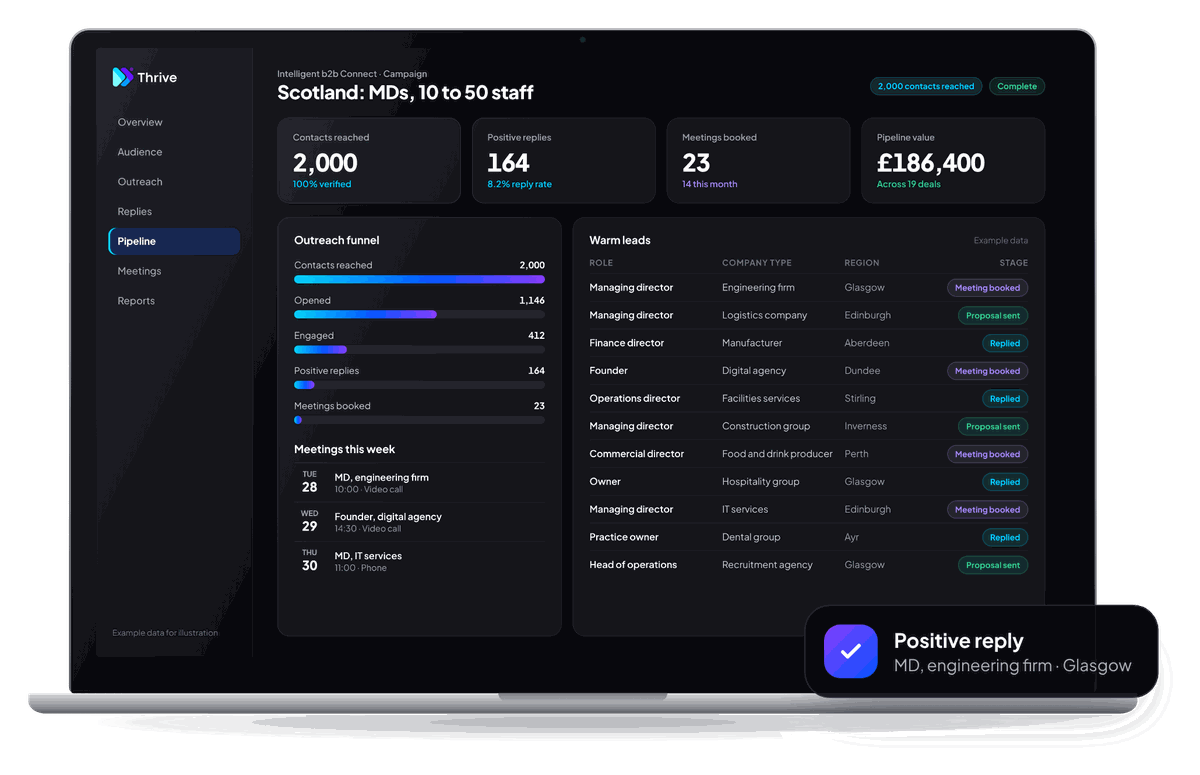The width and height of the screenshot is (1200, 775).
Task: Click Meeting booked badge for Digital agency
Action: pyautogui.click(x=987, y=371)
